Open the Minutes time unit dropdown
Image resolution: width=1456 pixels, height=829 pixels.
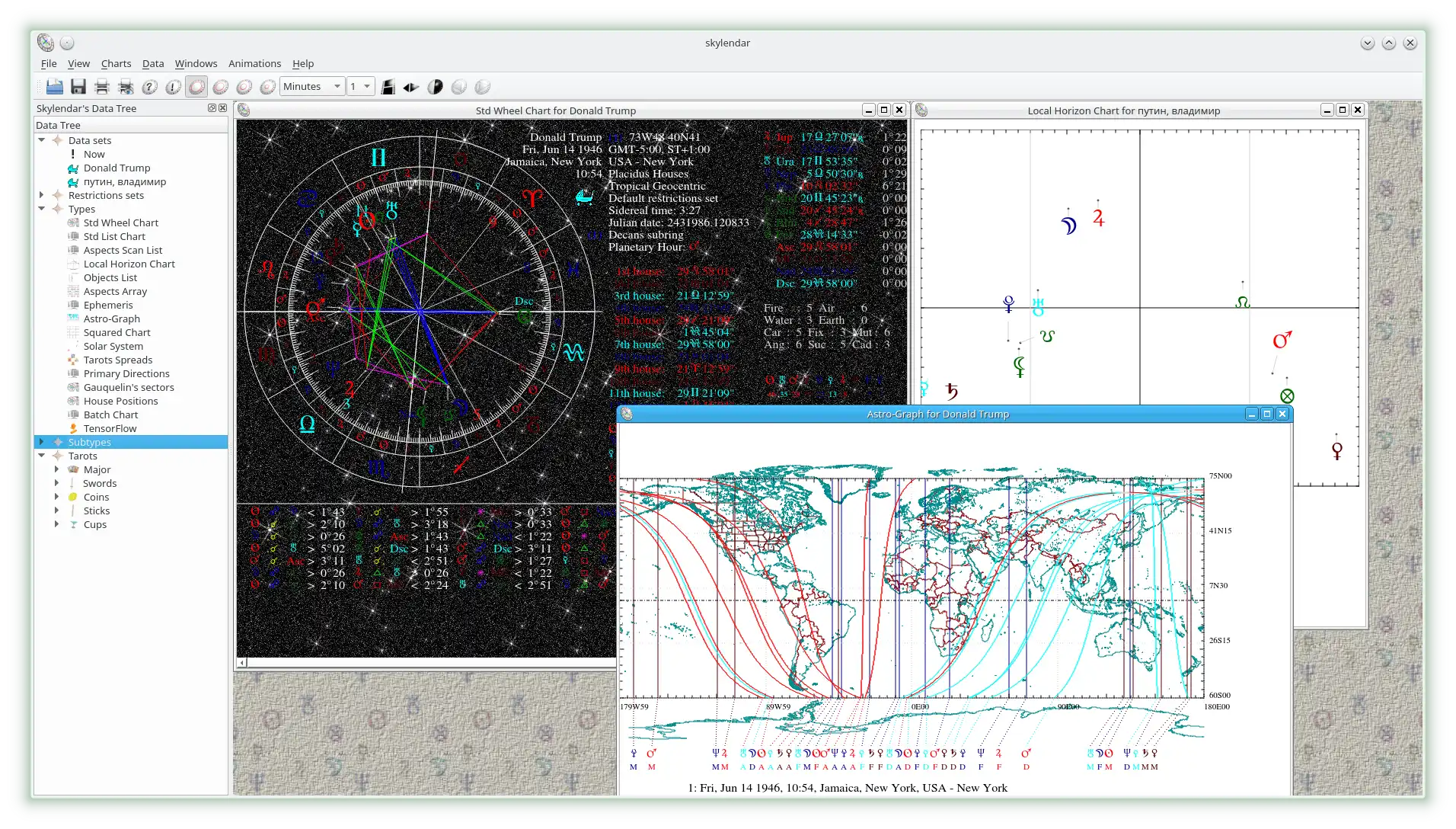pos(312,87)
